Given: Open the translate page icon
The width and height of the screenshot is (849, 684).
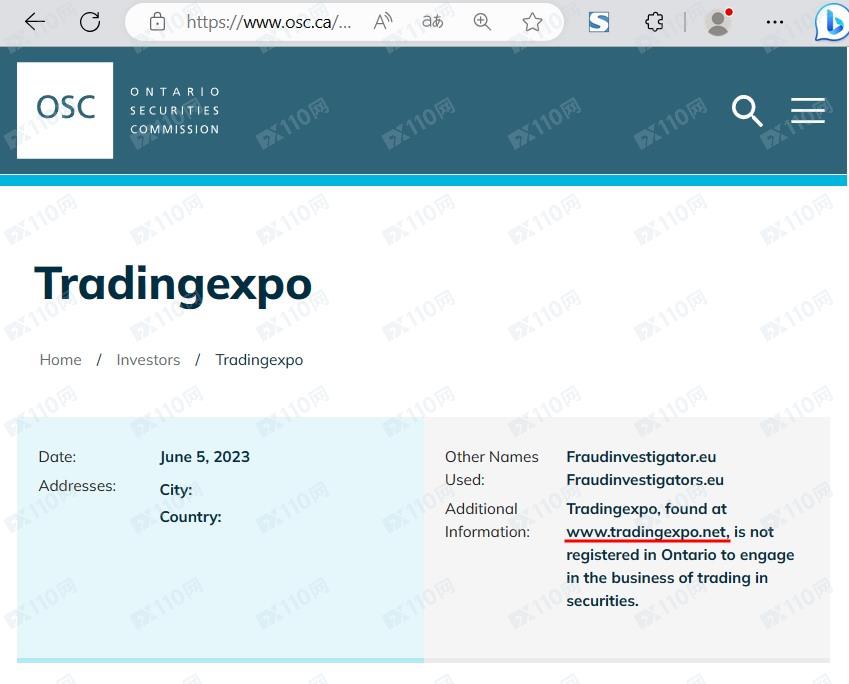Looking at the screenshot, I should tap(432, 22).
